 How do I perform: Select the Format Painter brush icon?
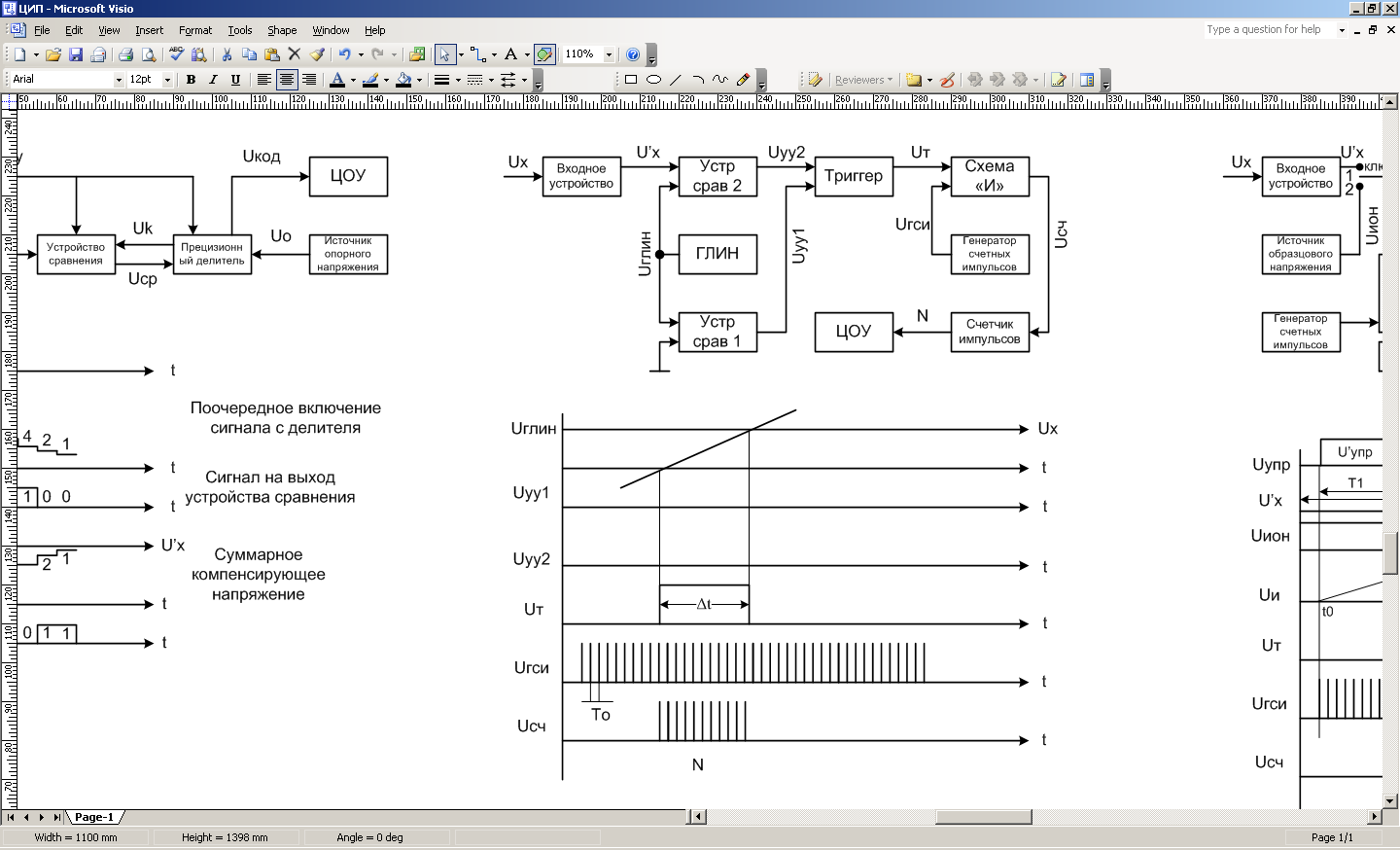[317, 54]
